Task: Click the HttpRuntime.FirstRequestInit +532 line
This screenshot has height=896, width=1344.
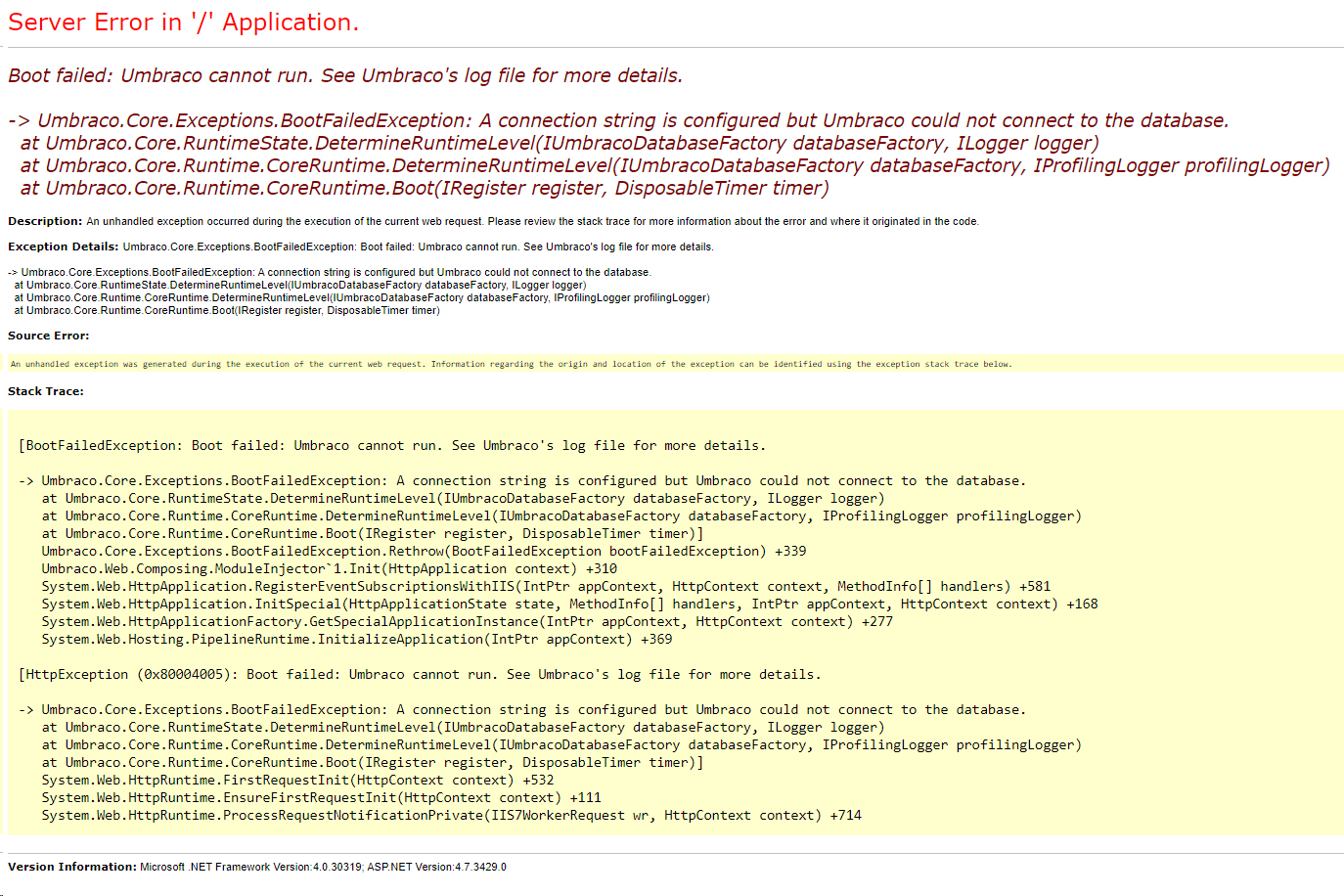Action: click(x=297, y=780)
